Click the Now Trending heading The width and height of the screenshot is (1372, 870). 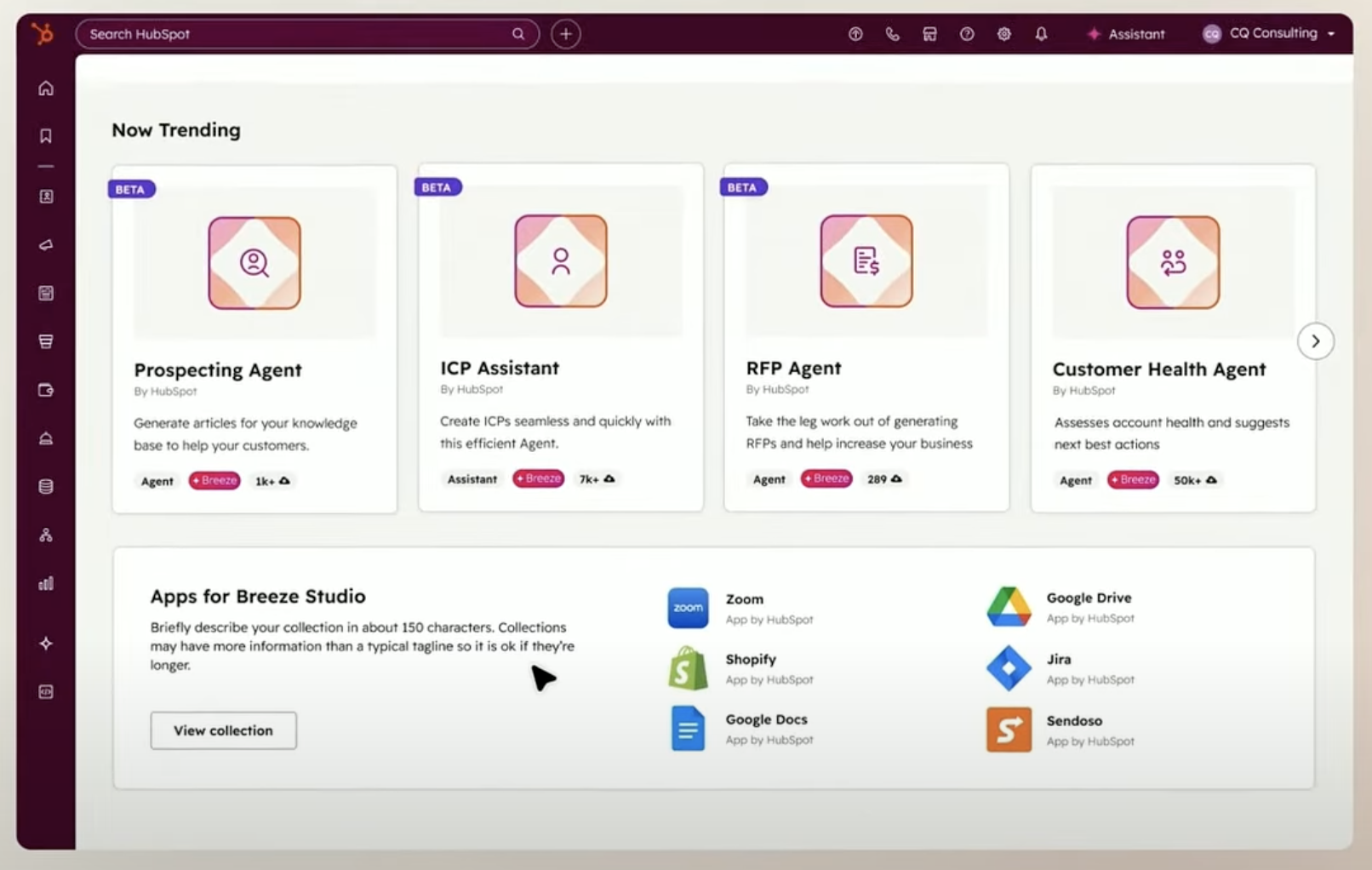pyautogui.click(x=176, y=130)
